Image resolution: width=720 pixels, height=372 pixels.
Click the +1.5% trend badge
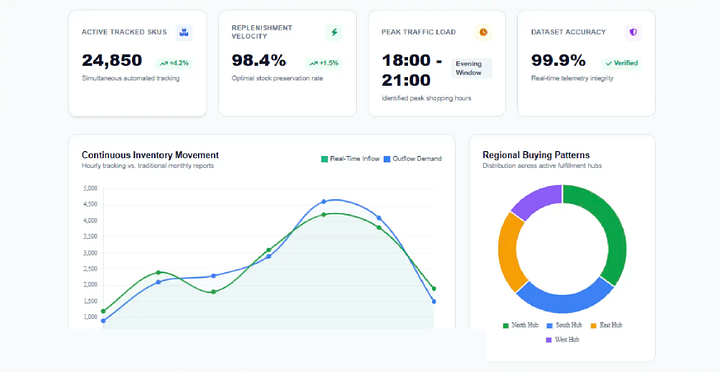(x=324, y=63)
